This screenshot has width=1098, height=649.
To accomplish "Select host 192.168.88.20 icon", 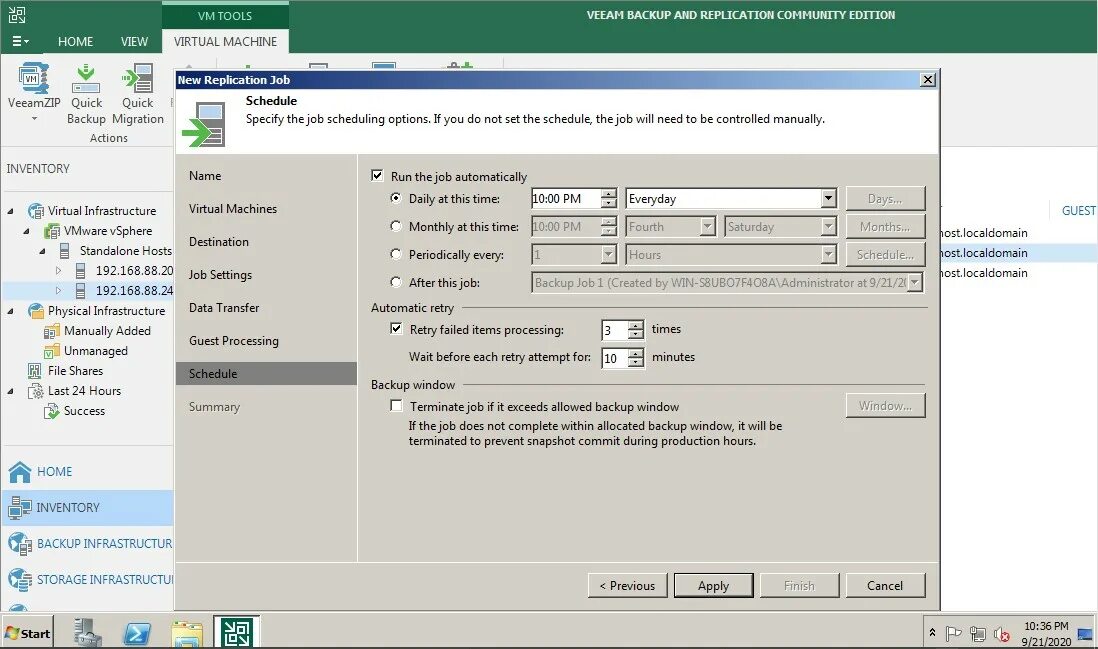I will [81, 270].
